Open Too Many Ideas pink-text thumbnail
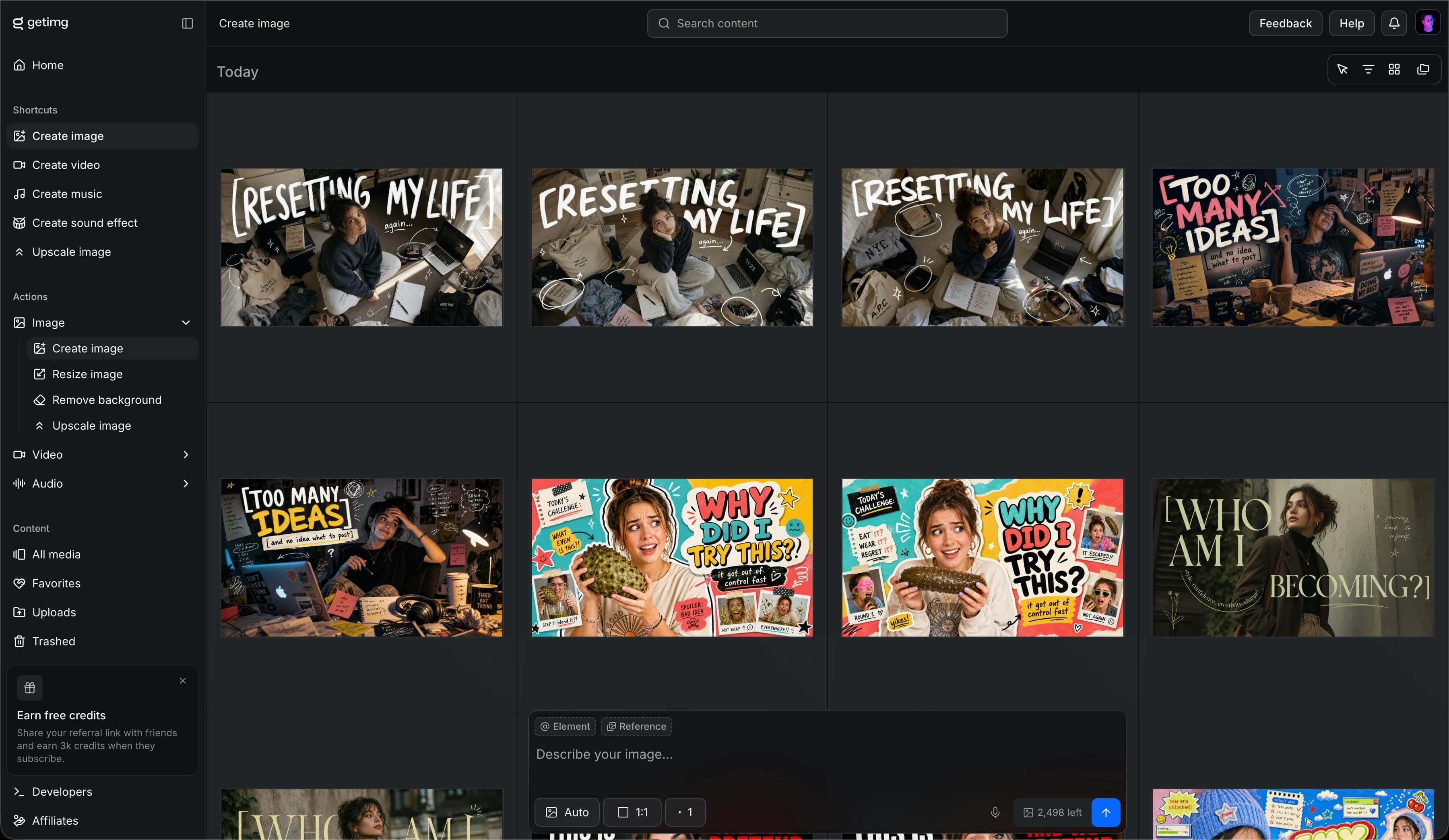 pos(1293,248)
